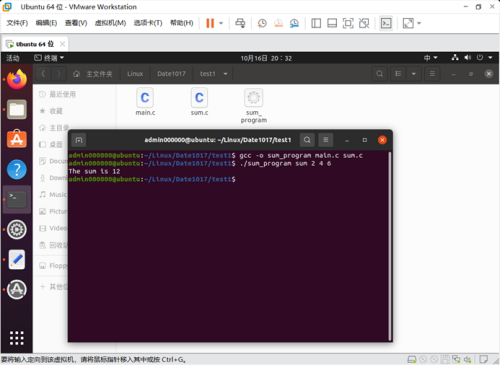The height and width of the screenshot is (365, 500).
Task: Open Files from the Ubuntu dock
Action: [x=17, y=109]
